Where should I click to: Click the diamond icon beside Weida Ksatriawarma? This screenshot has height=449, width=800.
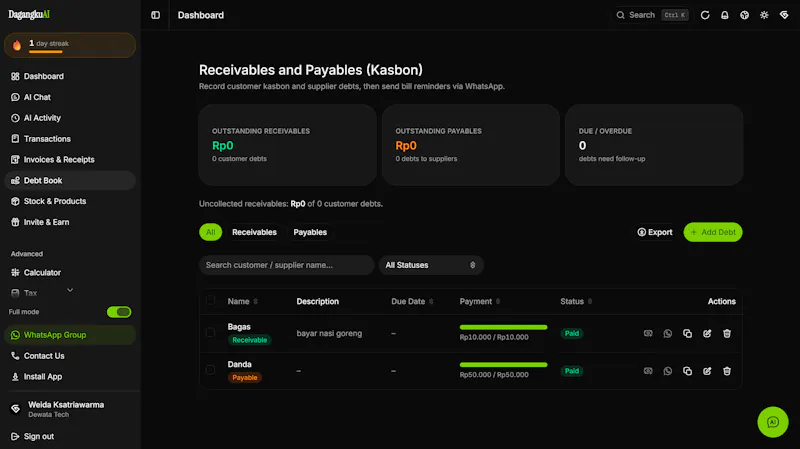point(15,409)
